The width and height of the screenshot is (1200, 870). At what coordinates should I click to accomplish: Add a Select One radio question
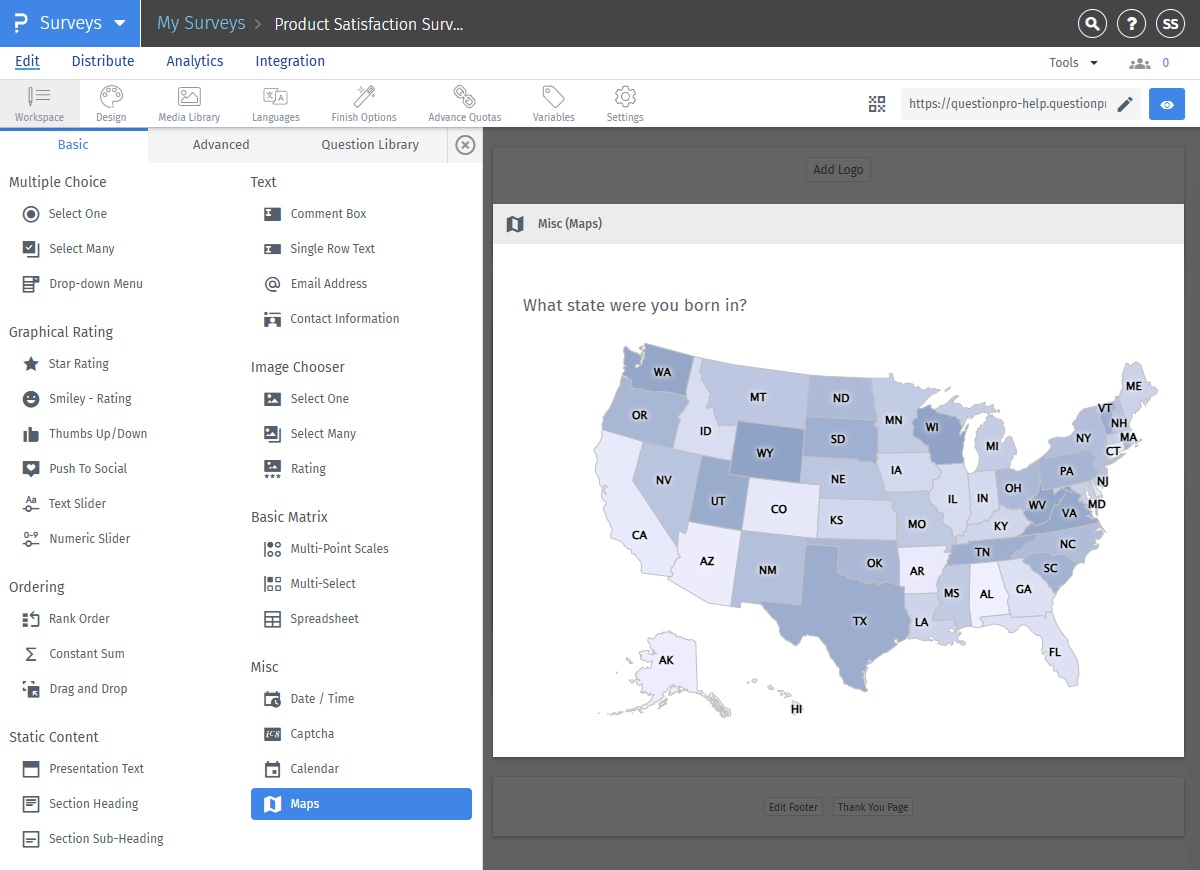[x=77, y=214]
